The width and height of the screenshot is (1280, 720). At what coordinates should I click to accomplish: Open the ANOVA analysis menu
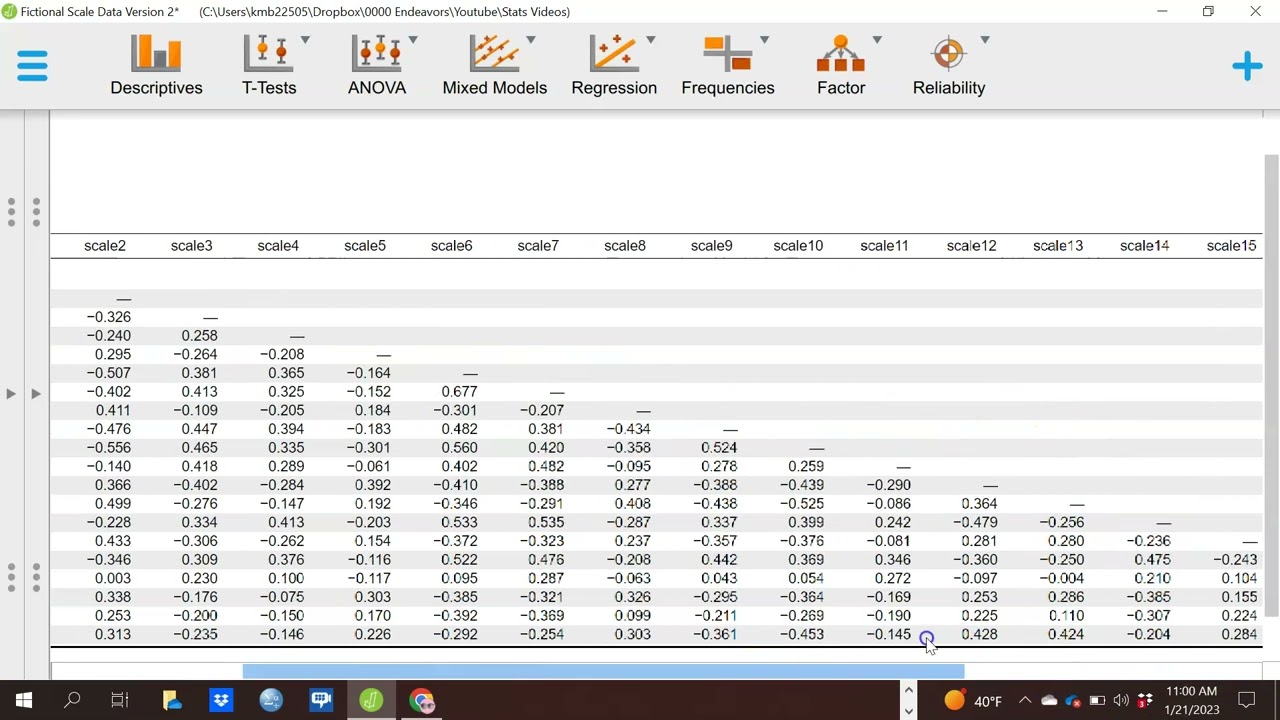tap(377, 66)
